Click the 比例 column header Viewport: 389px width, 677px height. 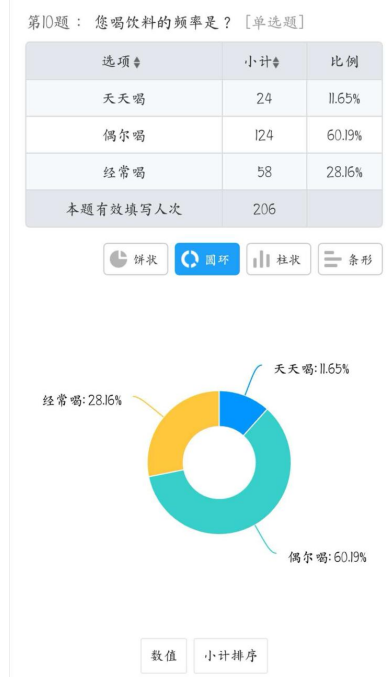pyautogui.click(x=344, y=61)
